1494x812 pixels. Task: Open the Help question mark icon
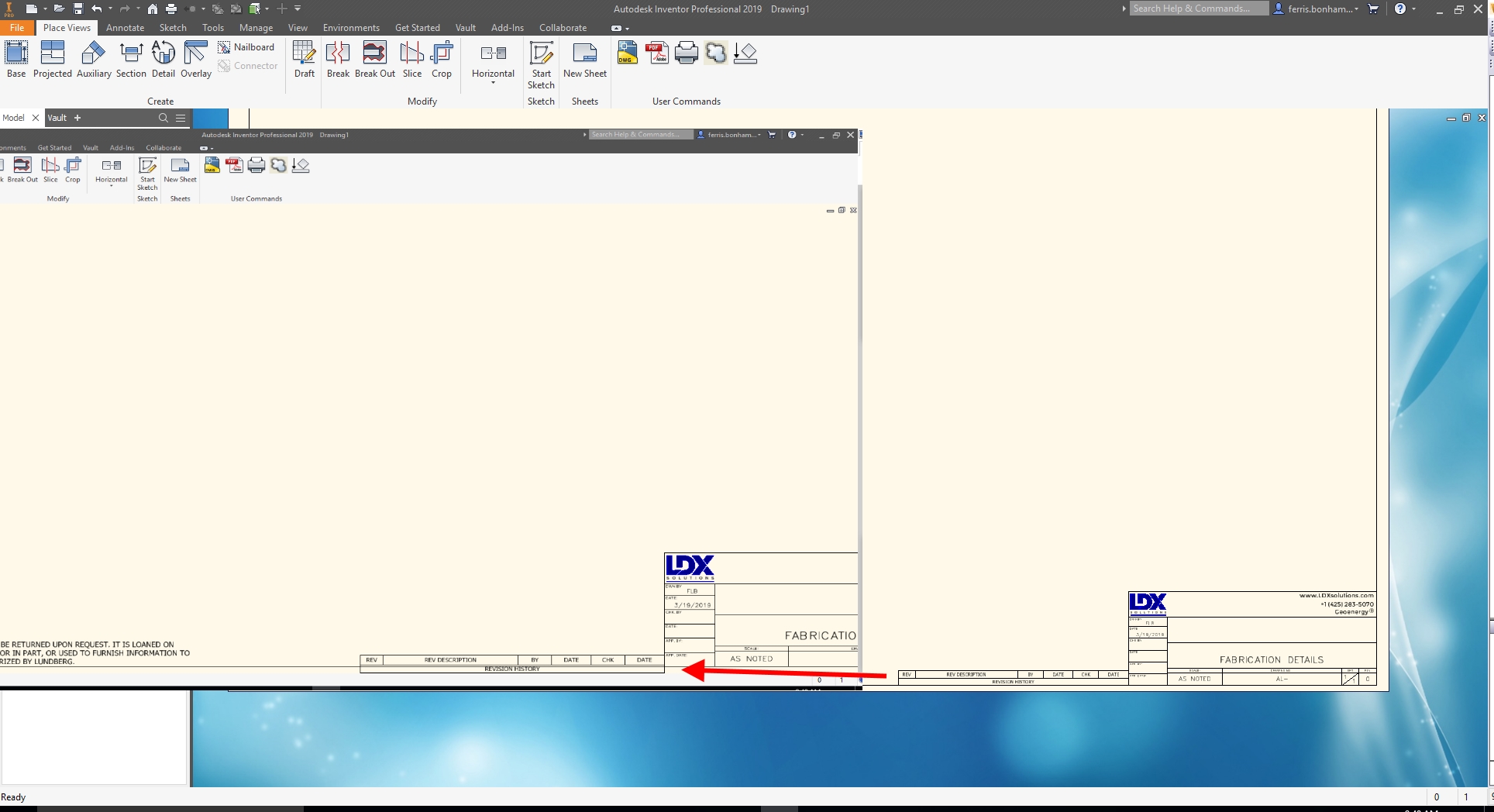pyautogui.click(x=1400, y=9)
